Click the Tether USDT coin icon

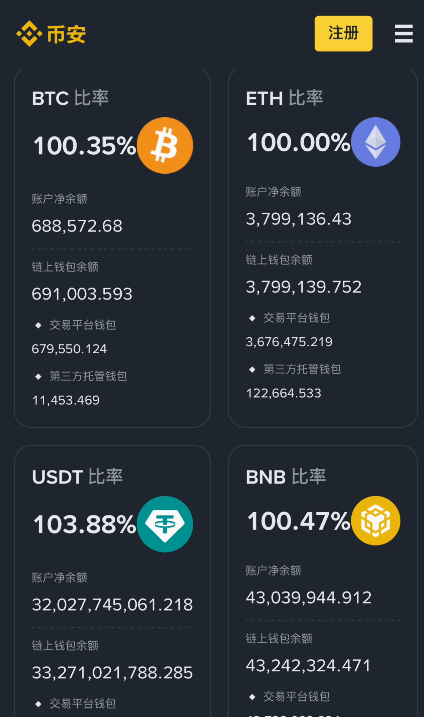tap(165, 524)
